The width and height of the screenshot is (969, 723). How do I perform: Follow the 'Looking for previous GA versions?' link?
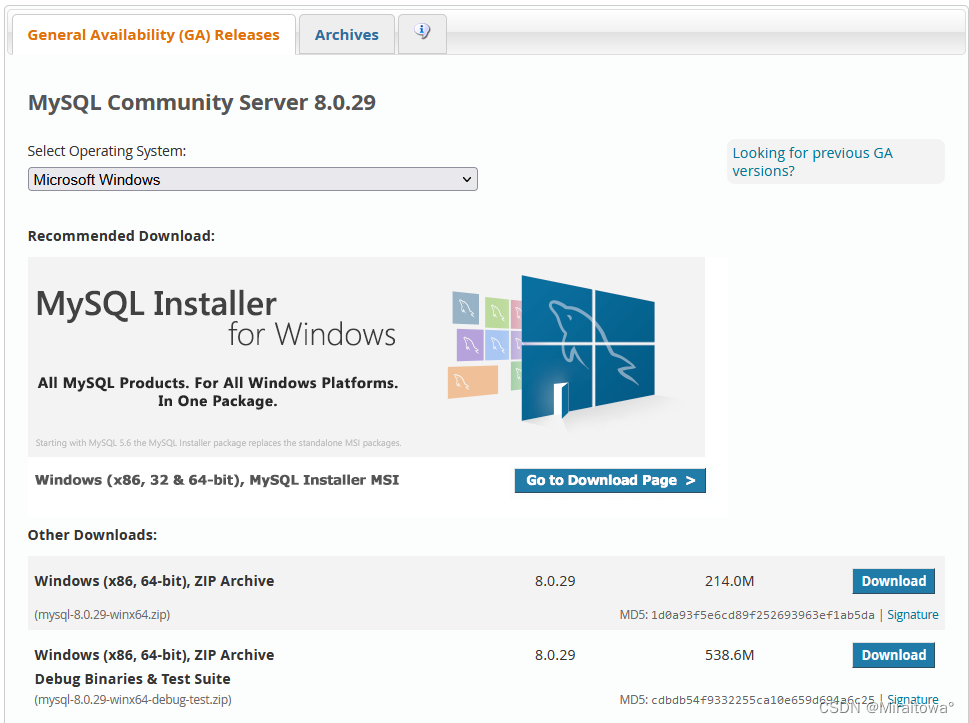(x=813, y=162)
